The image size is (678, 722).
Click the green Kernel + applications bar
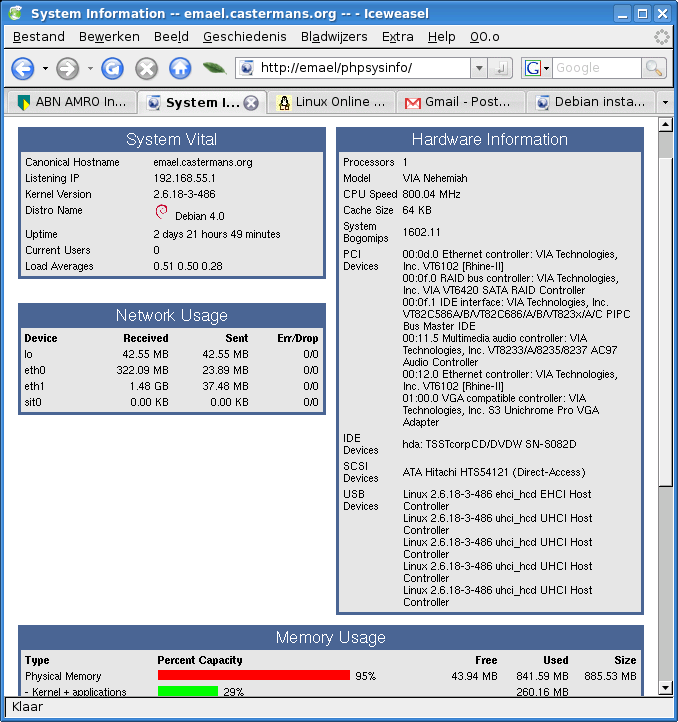188,691
